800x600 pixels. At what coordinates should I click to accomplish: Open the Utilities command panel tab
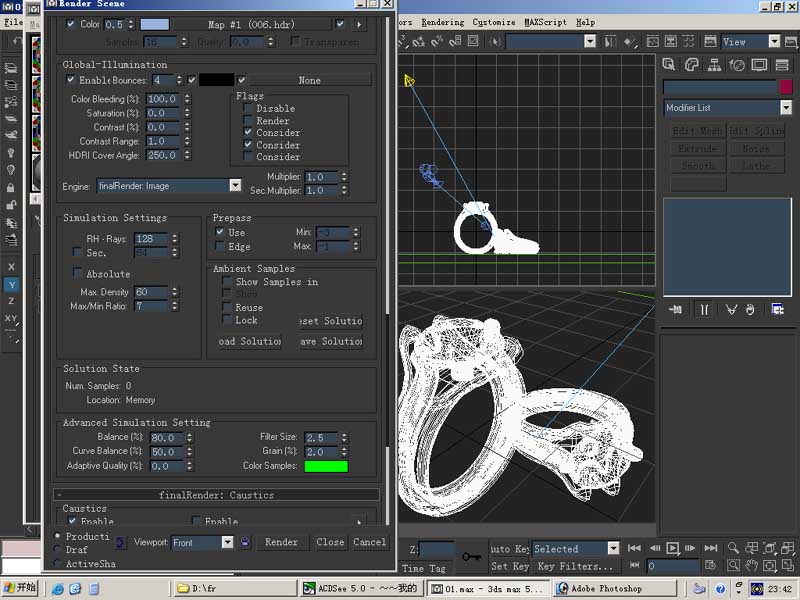781,65
